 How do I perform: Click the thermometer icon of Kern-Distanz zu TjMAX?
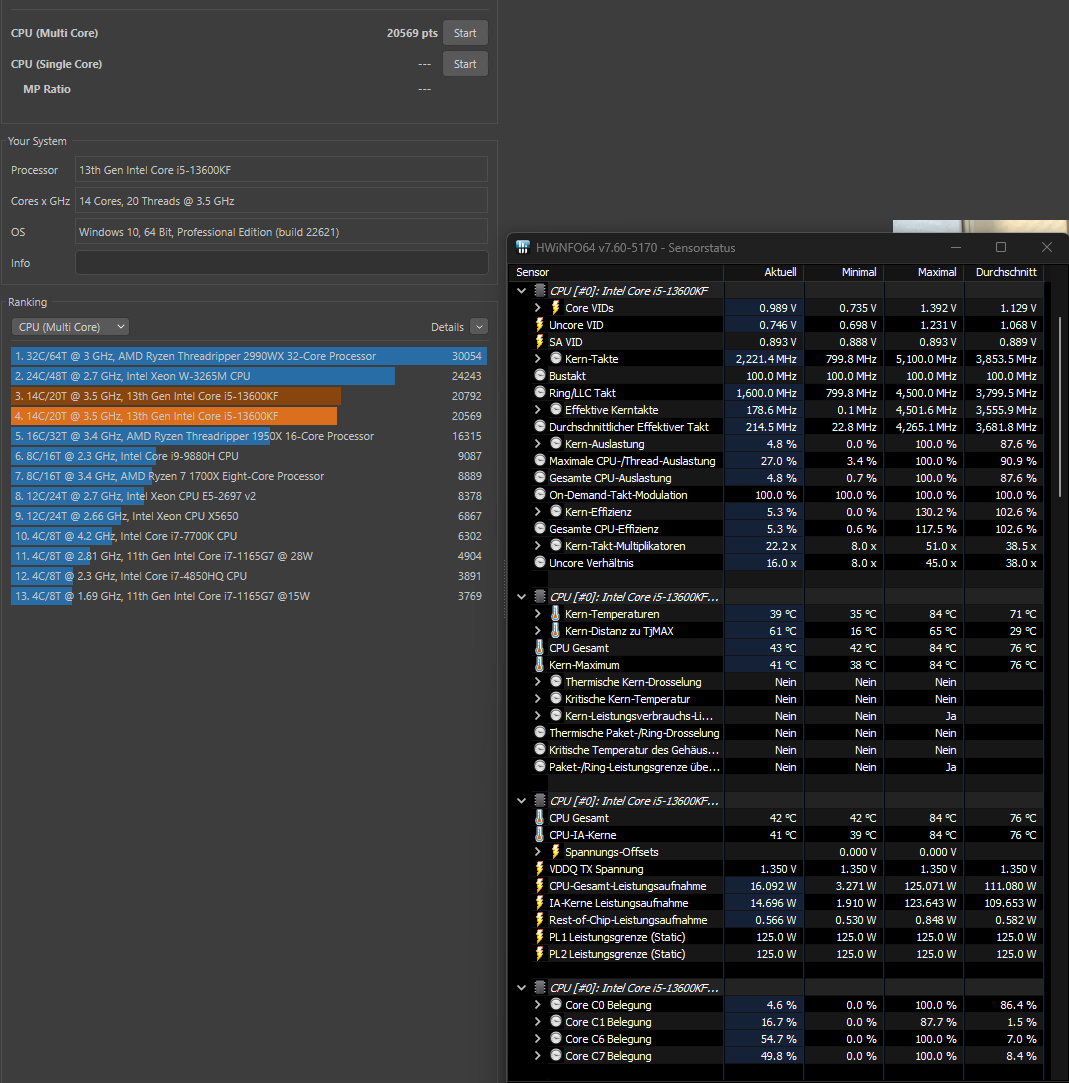(x=555, y=631)
